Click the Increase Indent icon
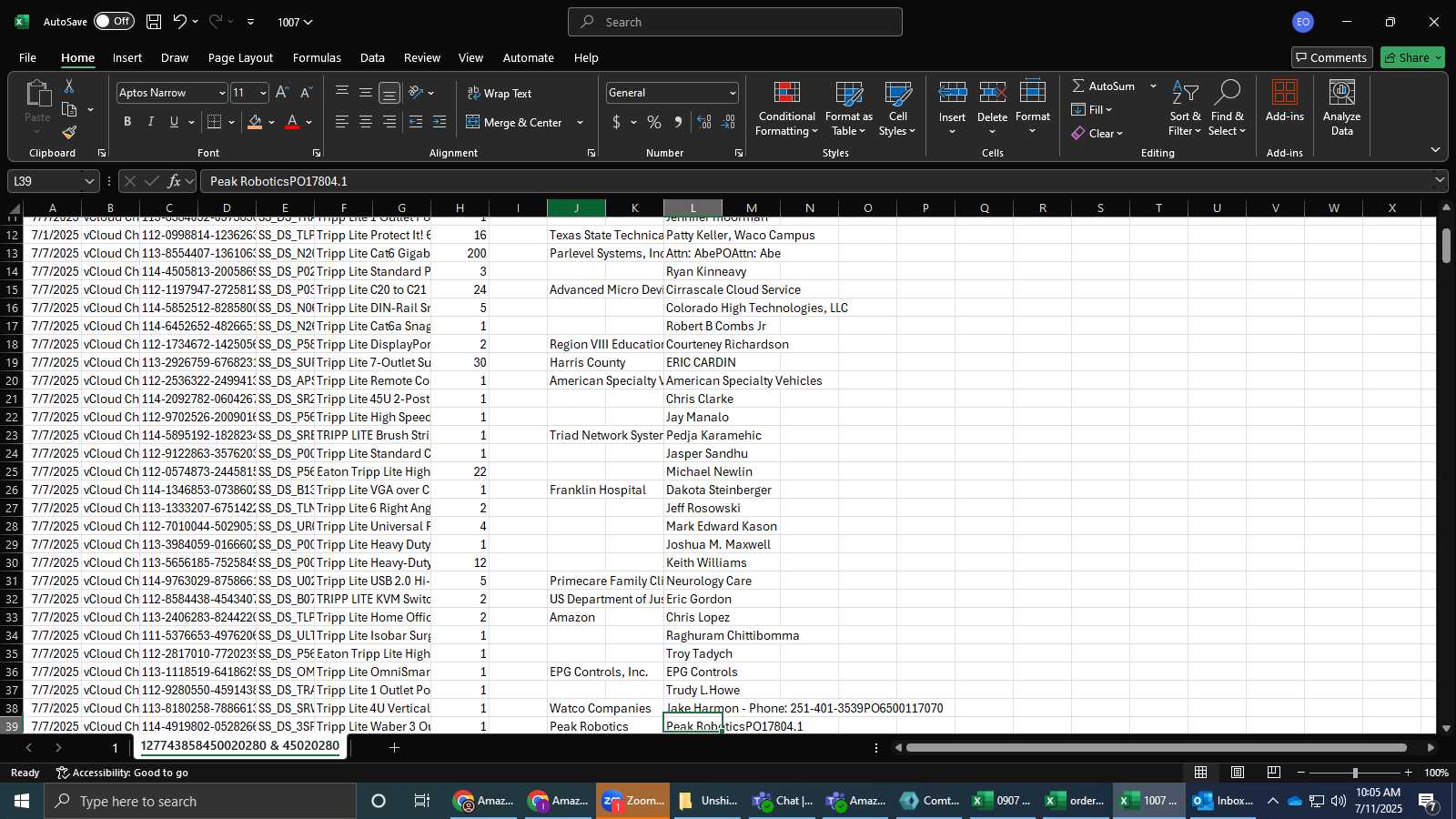The image size is (1456, 819). tap(440, 122)
